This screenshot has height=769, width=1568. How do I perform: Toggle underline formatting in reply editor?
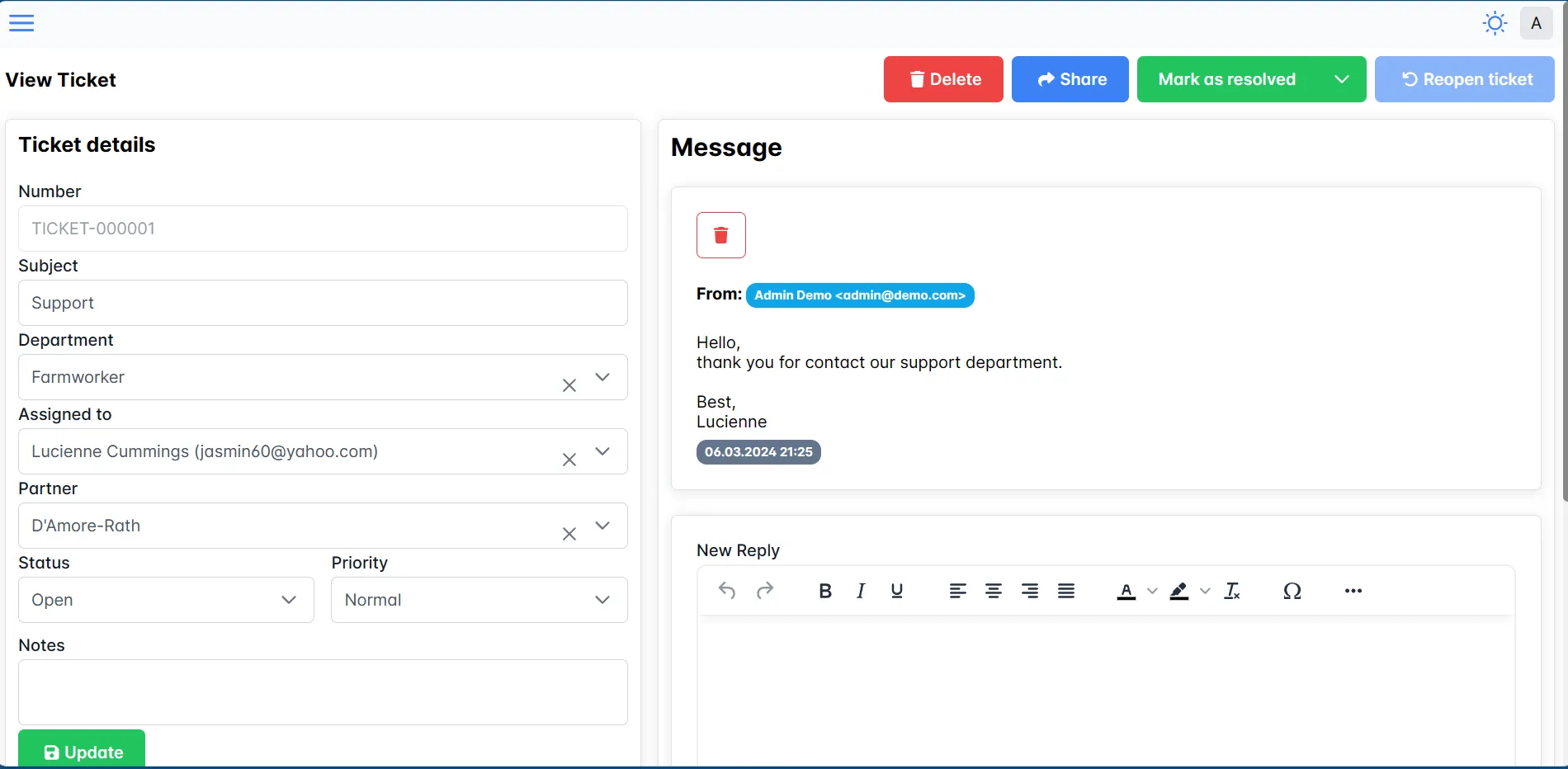click(x=897, y=591)
